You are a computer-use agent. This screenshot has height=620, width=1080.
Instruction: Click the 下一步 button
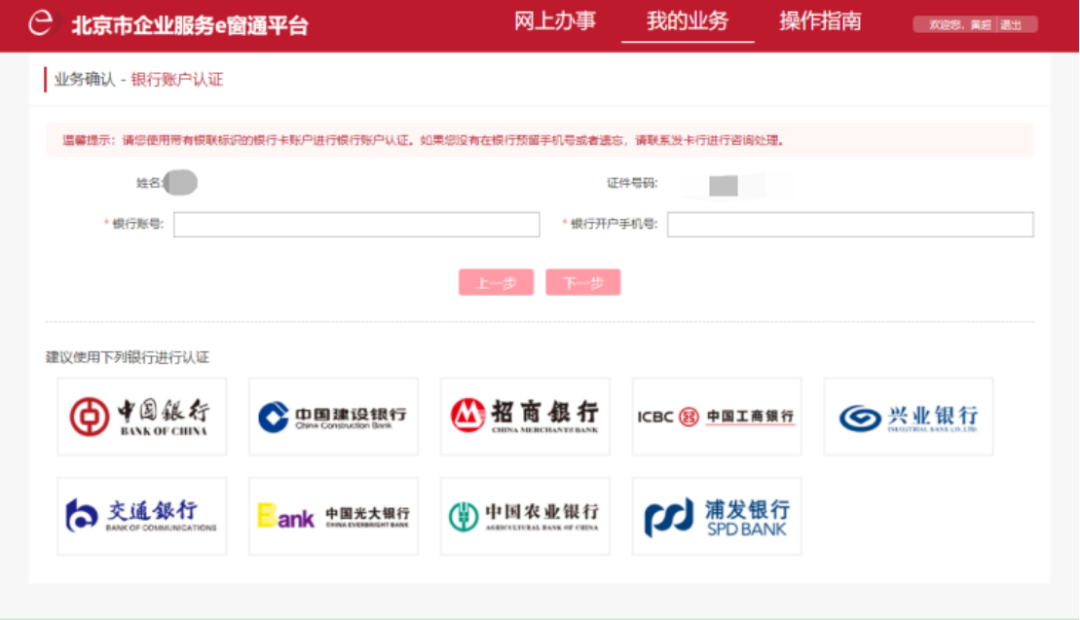point(583,282)
